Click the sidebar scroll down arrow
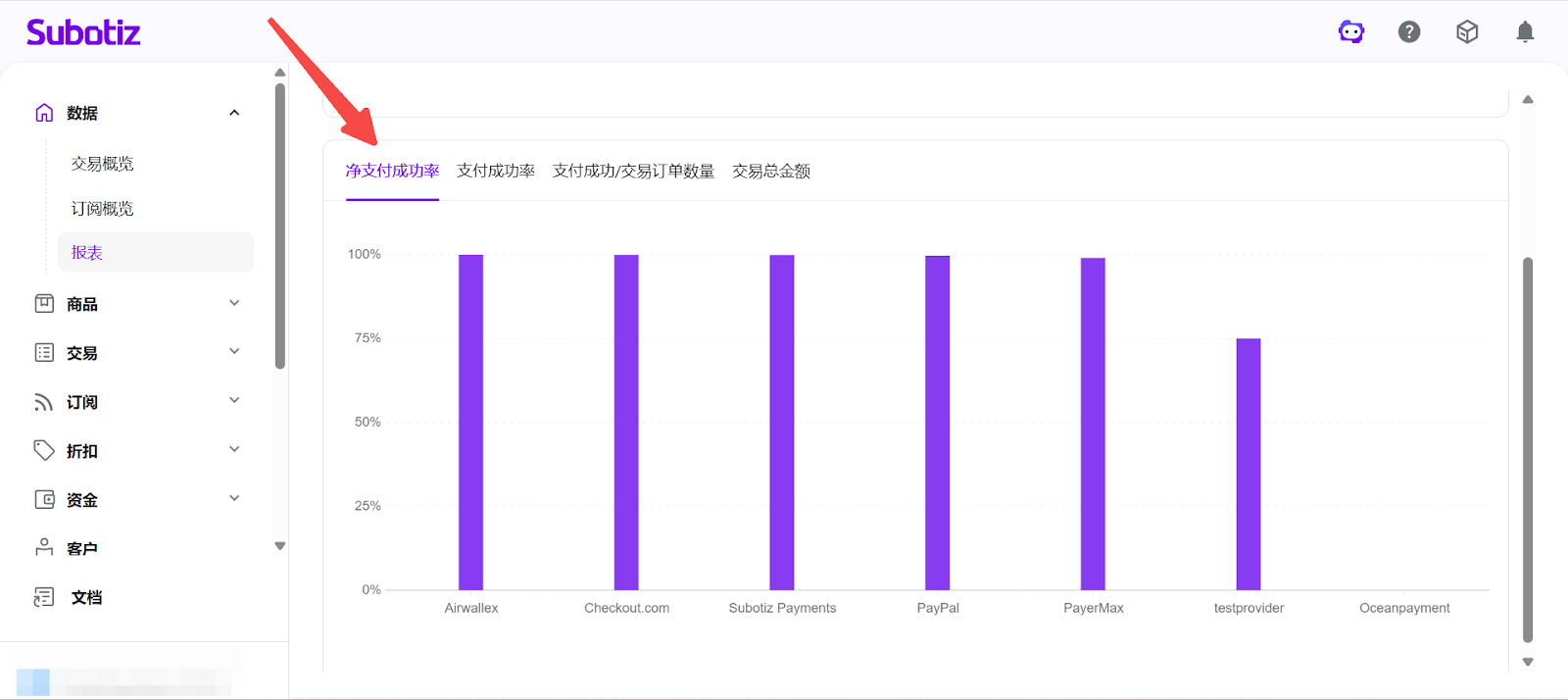Screen dimensions: 1568x700 (x=280, y=546)
